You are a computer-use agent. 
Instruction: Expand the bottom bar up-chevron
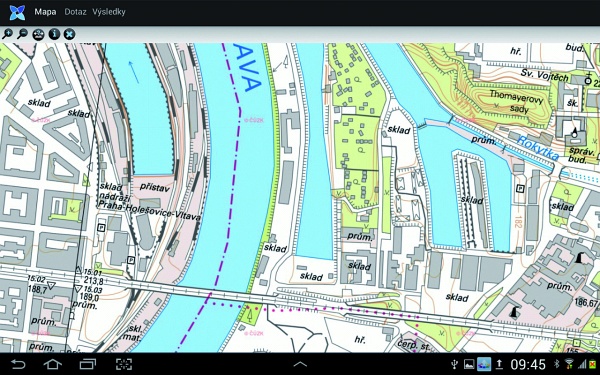coord(300,364)
